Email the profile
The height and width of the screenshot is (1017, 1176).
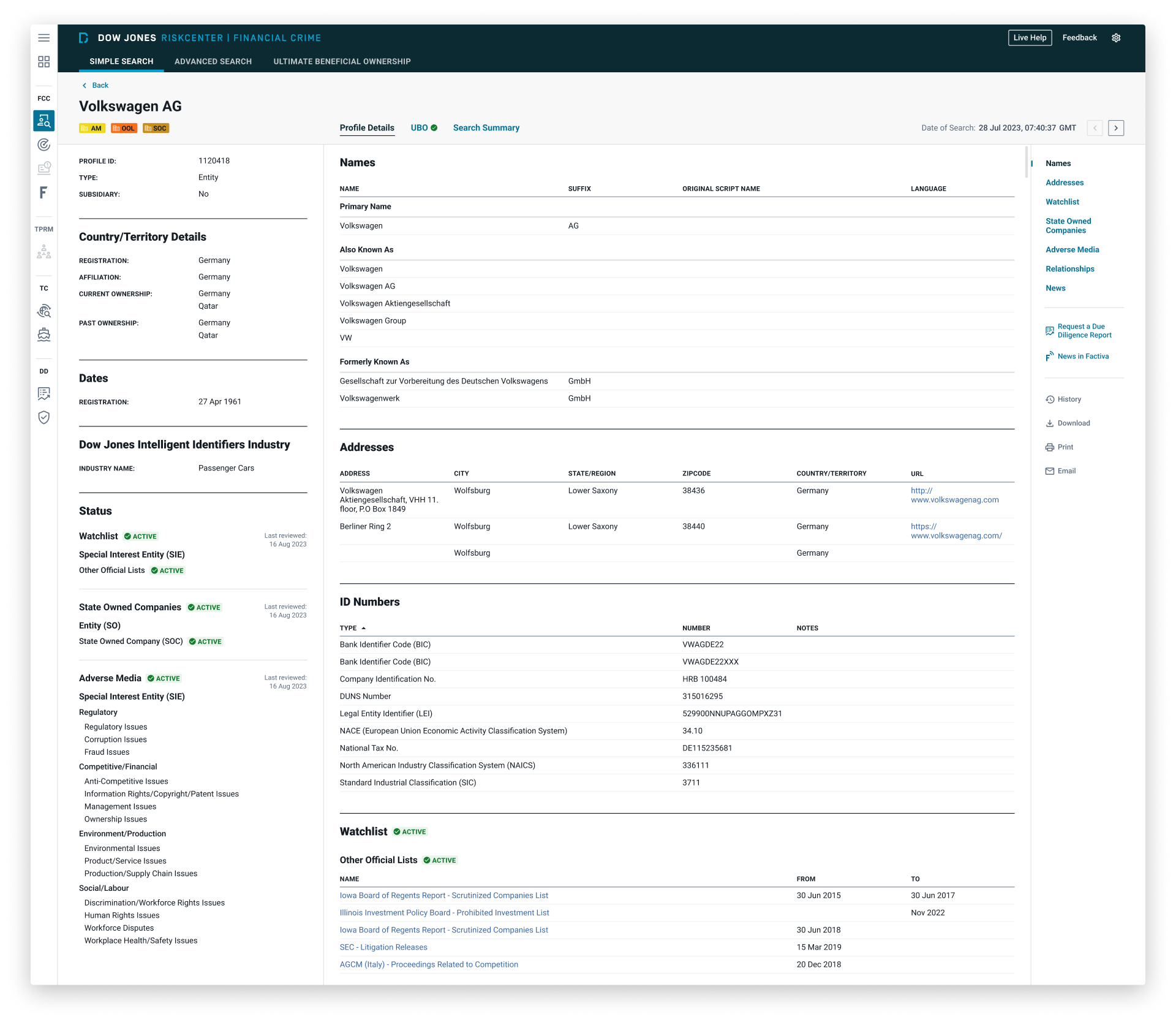click(x=1060, y=471)
